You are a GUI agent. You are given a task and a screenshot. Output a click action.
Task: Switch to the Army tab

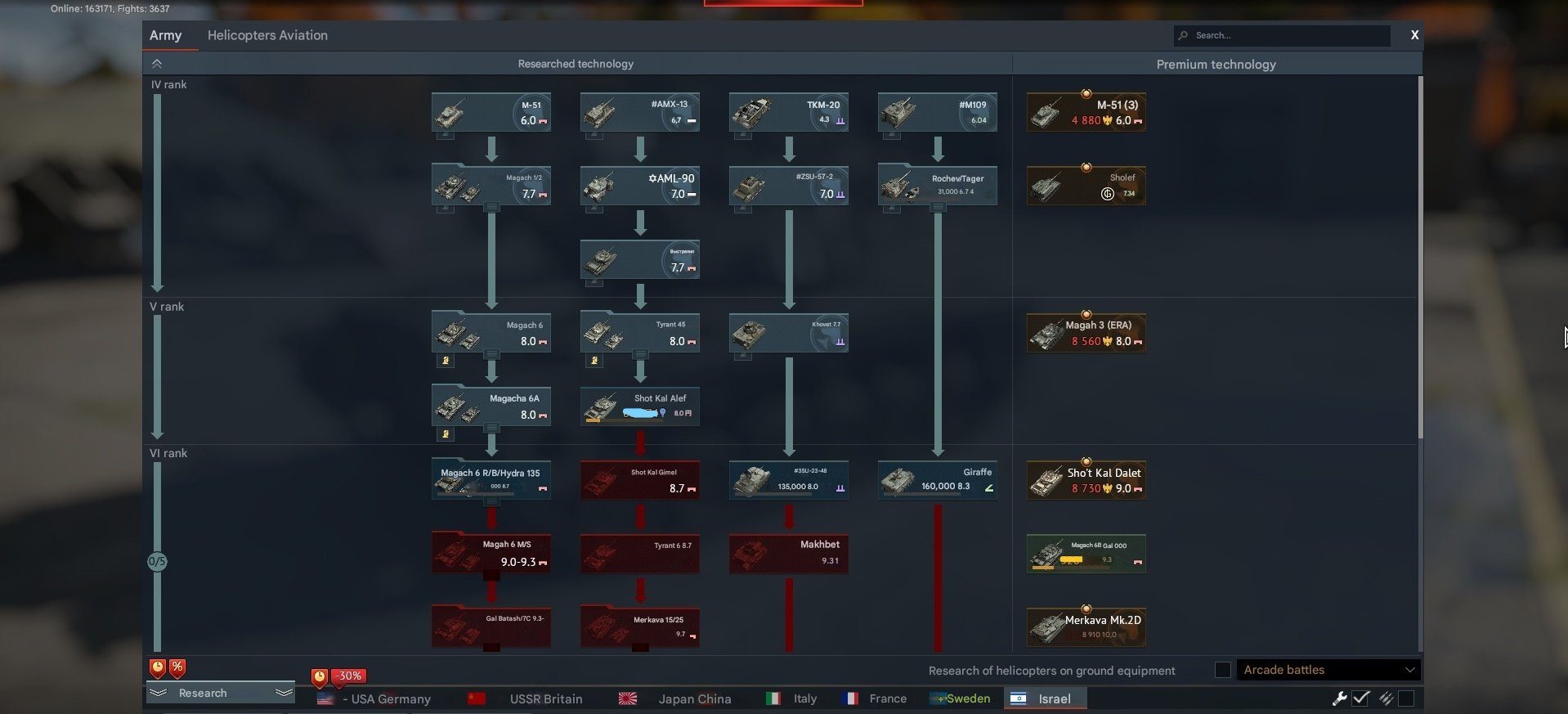pyautogui.click(x=165, y=35)
